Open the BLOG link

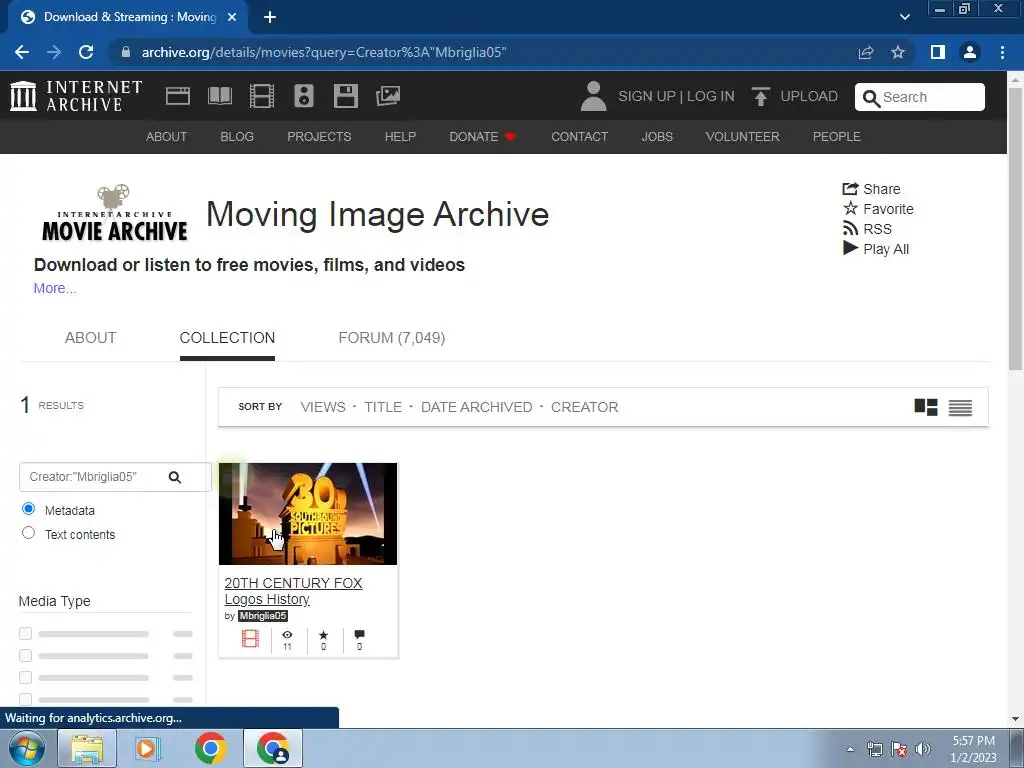pyautogui.click(x=236, y=136)
